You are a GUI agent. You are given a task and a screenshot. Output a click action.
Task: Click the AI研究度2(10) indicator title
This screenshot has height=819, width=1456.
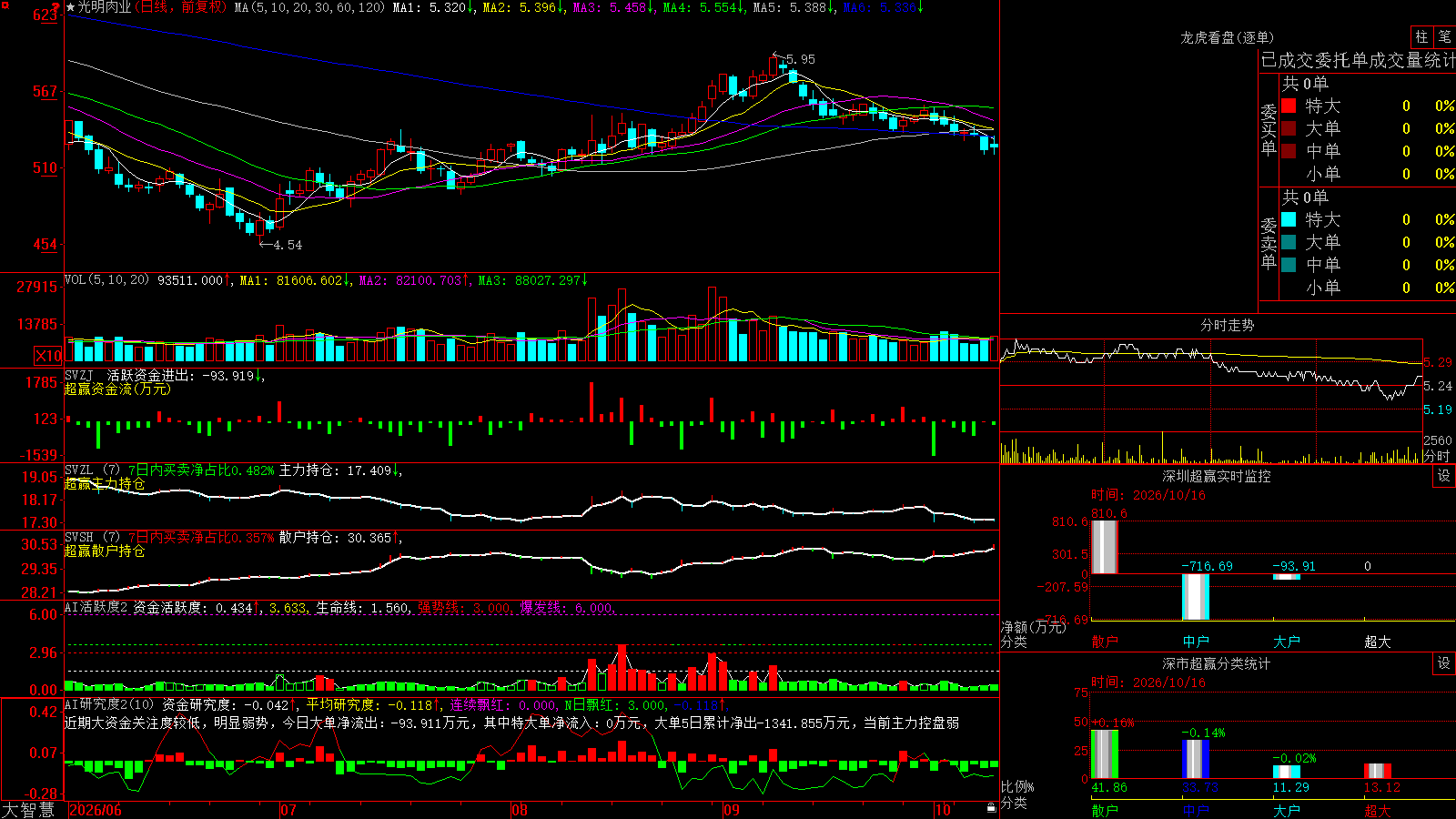point(109,705)
